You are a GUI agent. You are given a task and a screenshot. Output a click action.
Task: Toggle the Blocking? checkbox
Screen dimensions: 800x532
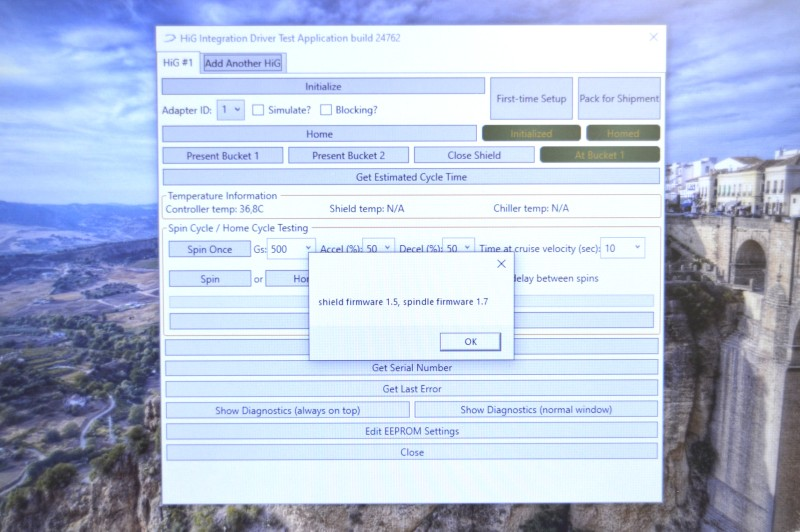(326, 110)
